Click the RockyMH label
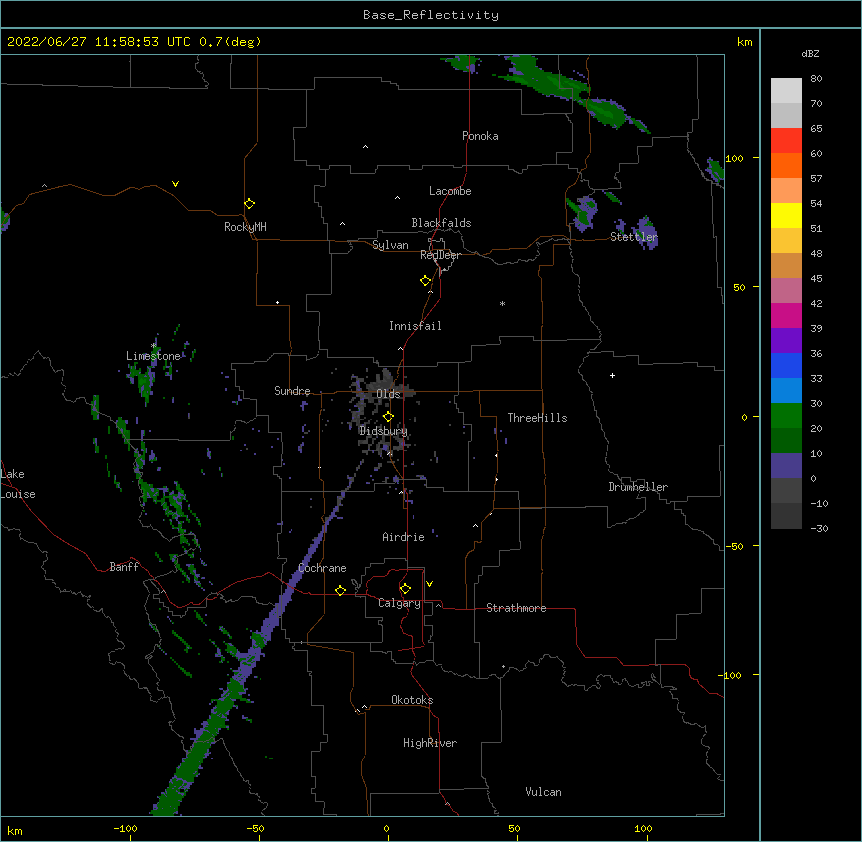Screen dimensions: 862x842 click(245, 226)
